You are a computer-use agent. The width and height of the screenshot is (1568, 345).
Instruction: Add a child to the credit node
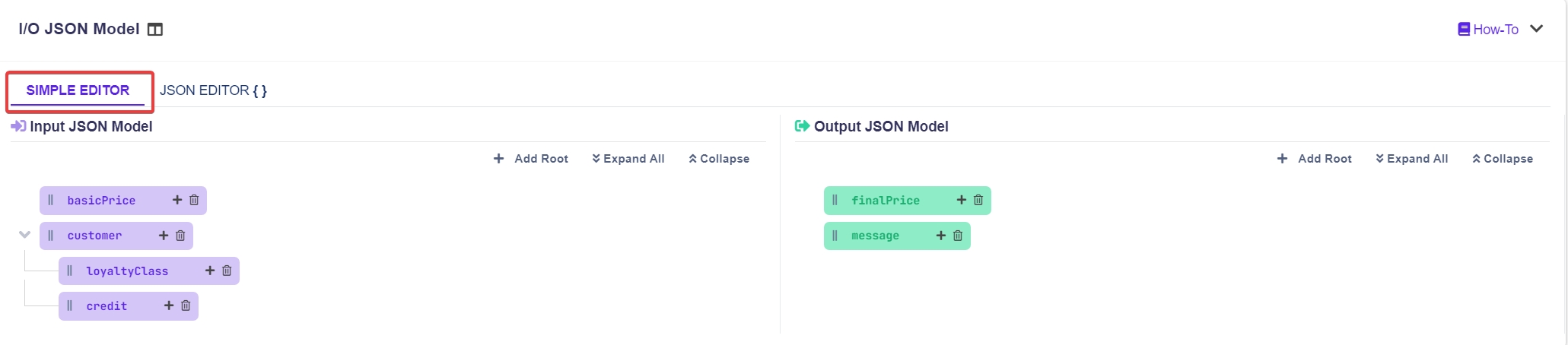coord(169,305)
